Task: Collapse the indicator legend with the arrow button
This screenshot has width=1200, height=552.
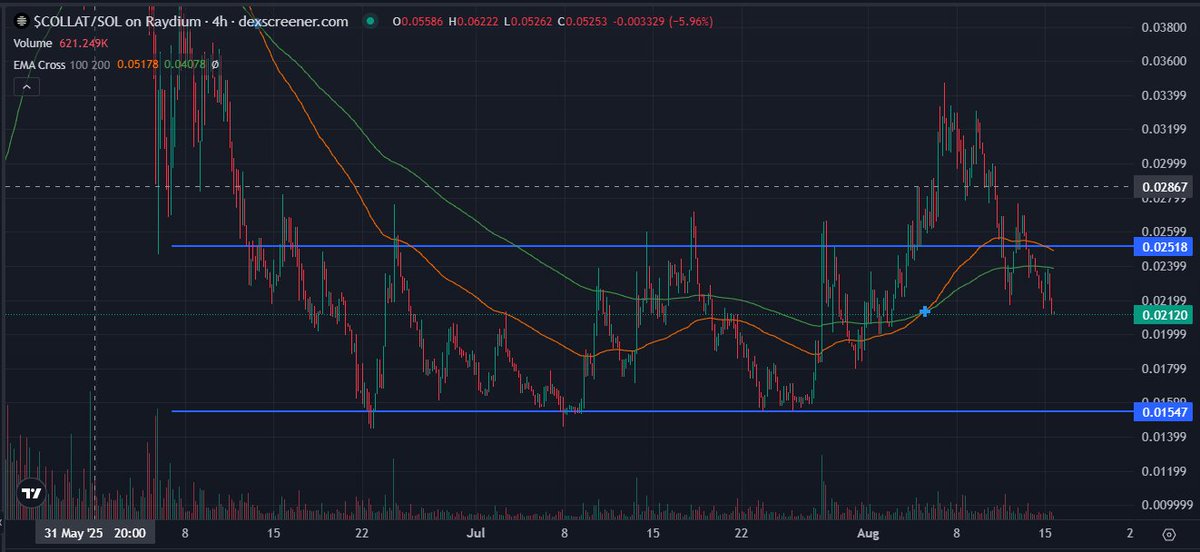Action: coord(26,88)
